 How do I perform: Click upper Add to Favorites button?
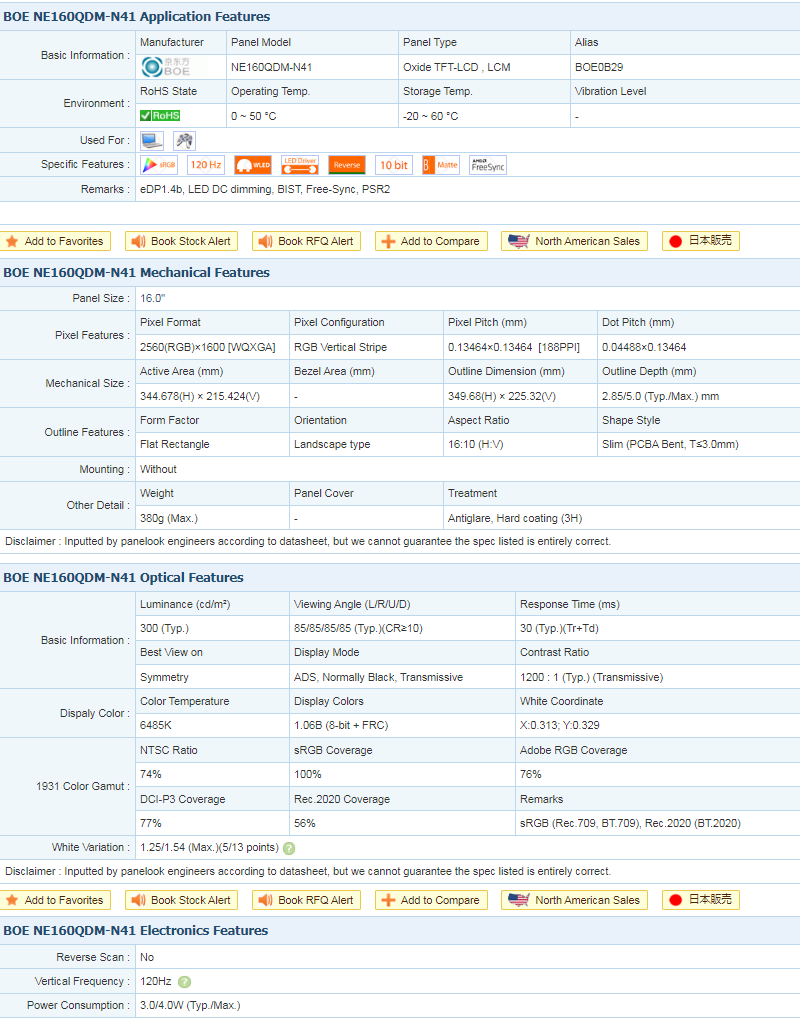56,241
